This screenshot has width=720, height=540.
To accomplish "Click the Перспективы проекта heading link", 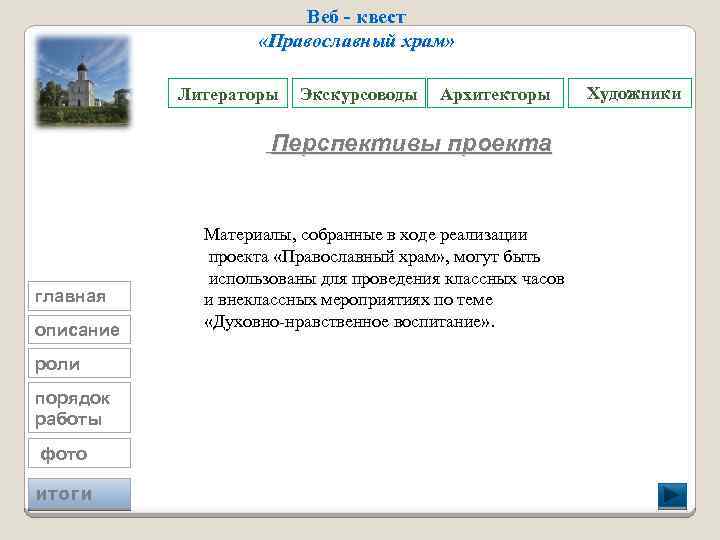I will click(409, 143).
